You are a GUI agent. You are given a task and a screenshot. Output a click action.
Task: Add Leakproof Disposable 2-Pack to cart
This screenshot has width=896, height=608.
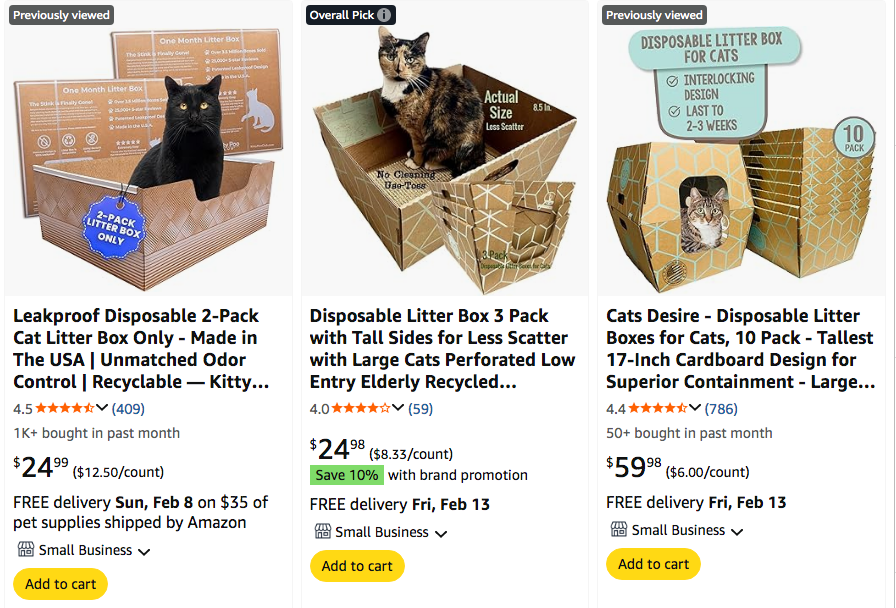click(x=60, y=584)
